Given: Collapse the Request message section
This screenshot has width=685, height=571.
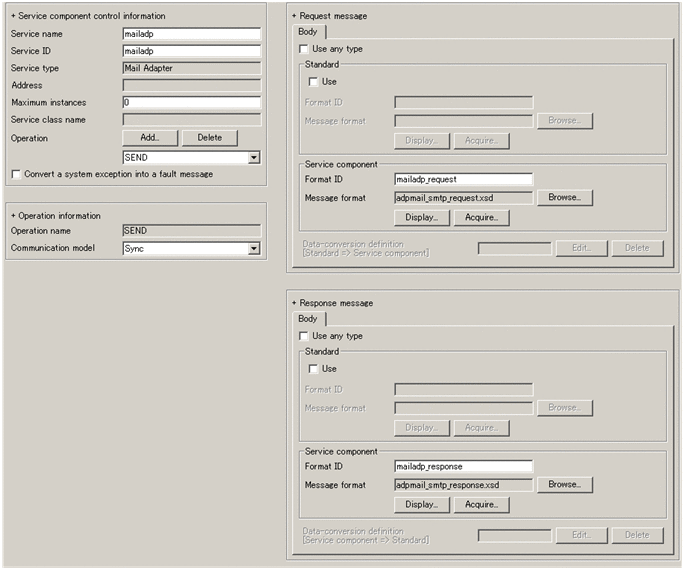Looking at the screenshot, I should [x=294, y=17].
